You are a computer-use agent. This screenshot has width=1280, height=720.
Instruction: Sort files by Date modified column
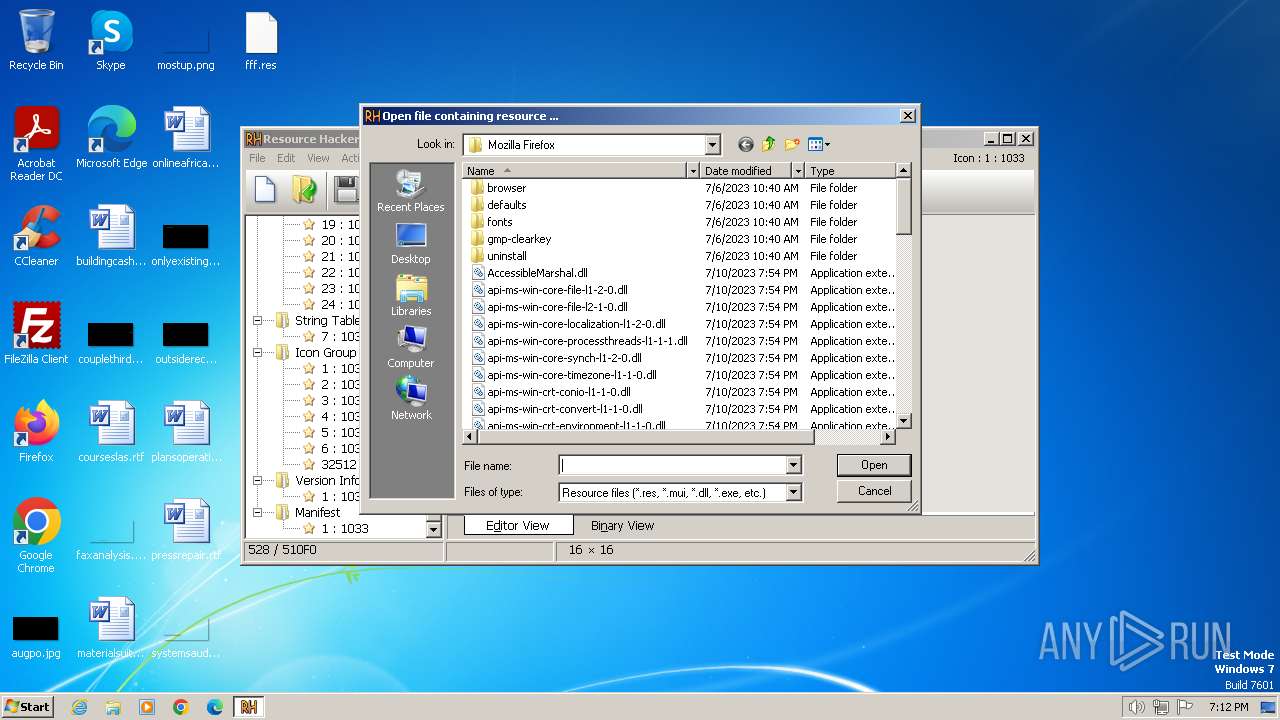(745, 171)
